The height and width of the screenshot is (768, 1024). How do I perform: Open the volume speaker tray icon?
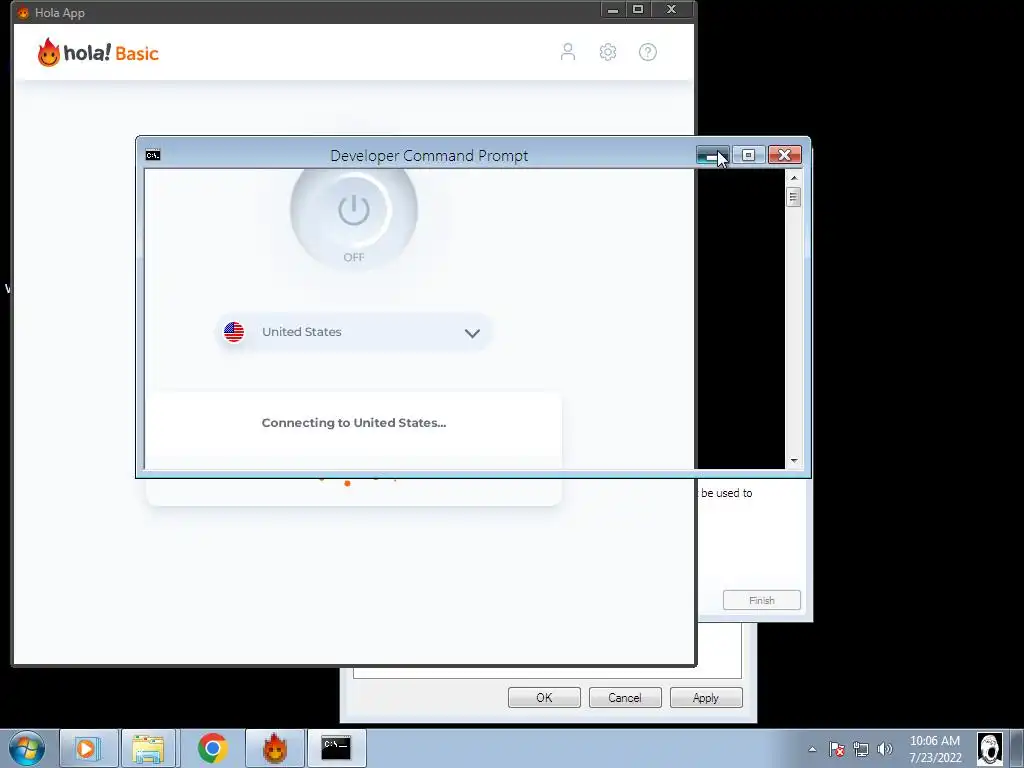pos(885,749)
